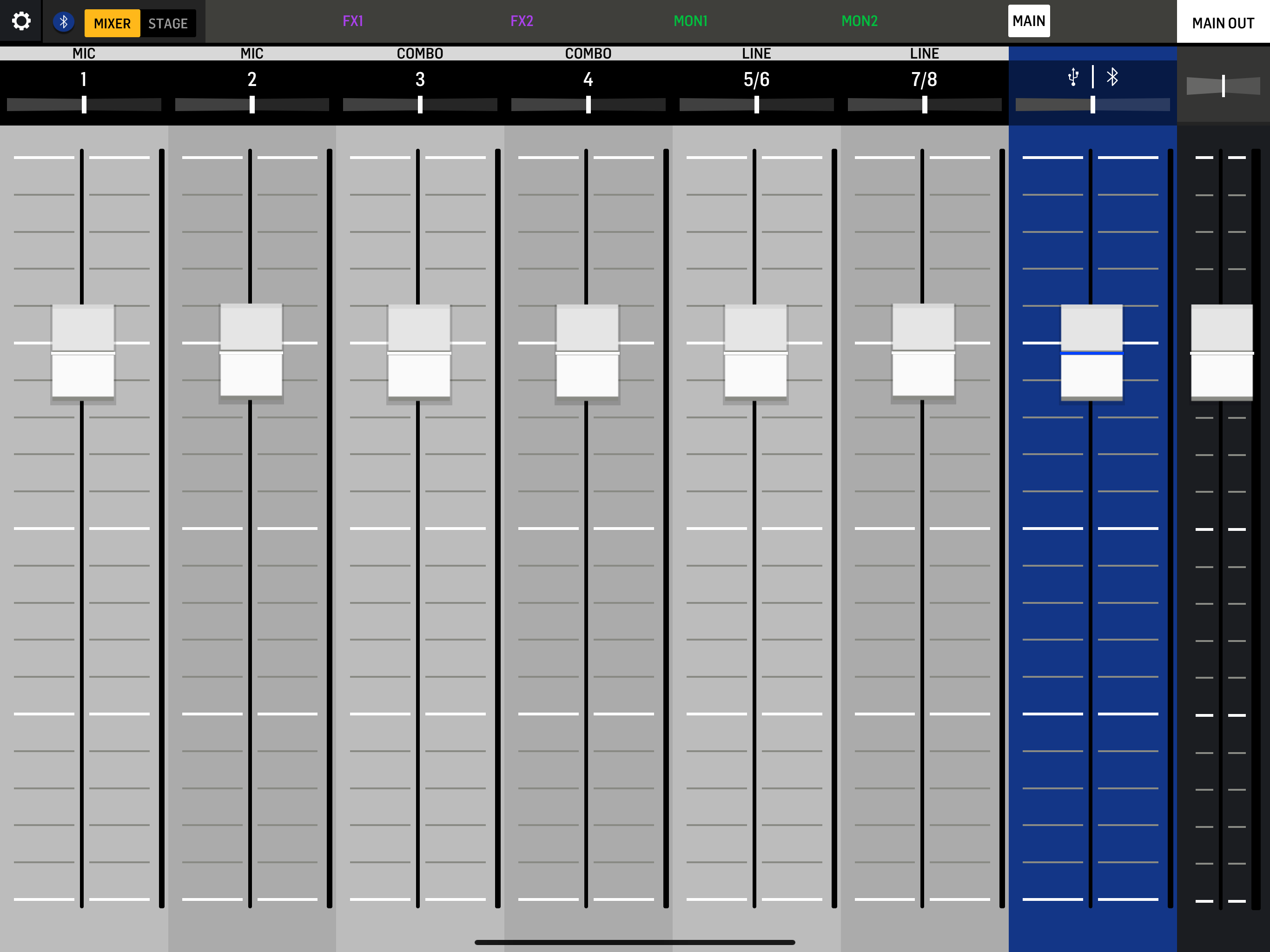
Task: Select the FX1 mix tab
Action: click(352, 21)
